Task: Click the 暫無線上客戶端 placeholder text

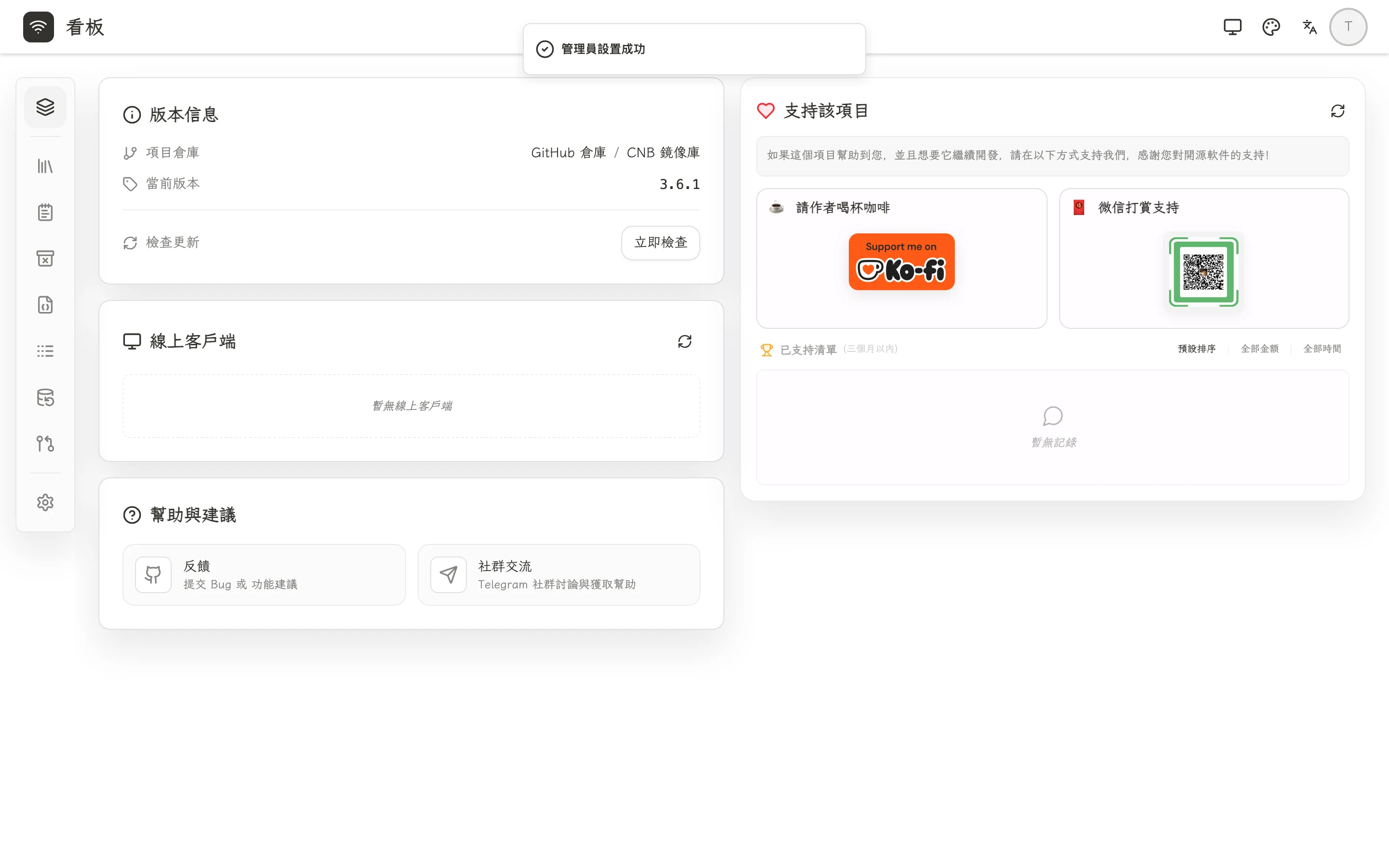Action: tap(411, 406)
